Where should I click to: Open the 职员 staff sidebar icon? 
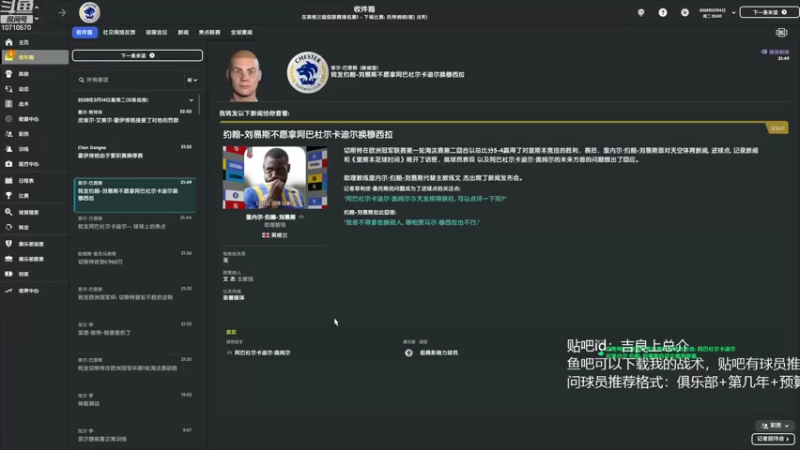pyautogui.click(x=9, y=134)
